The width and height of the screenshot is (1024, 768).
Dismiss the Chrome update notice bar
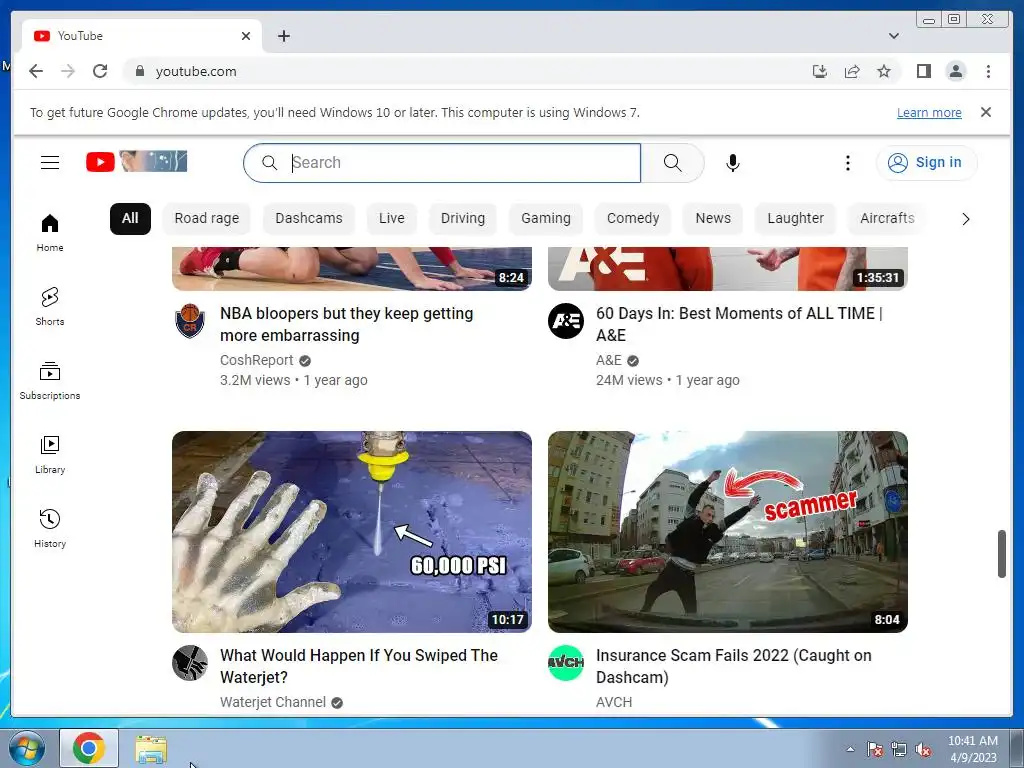click(986, 112)
